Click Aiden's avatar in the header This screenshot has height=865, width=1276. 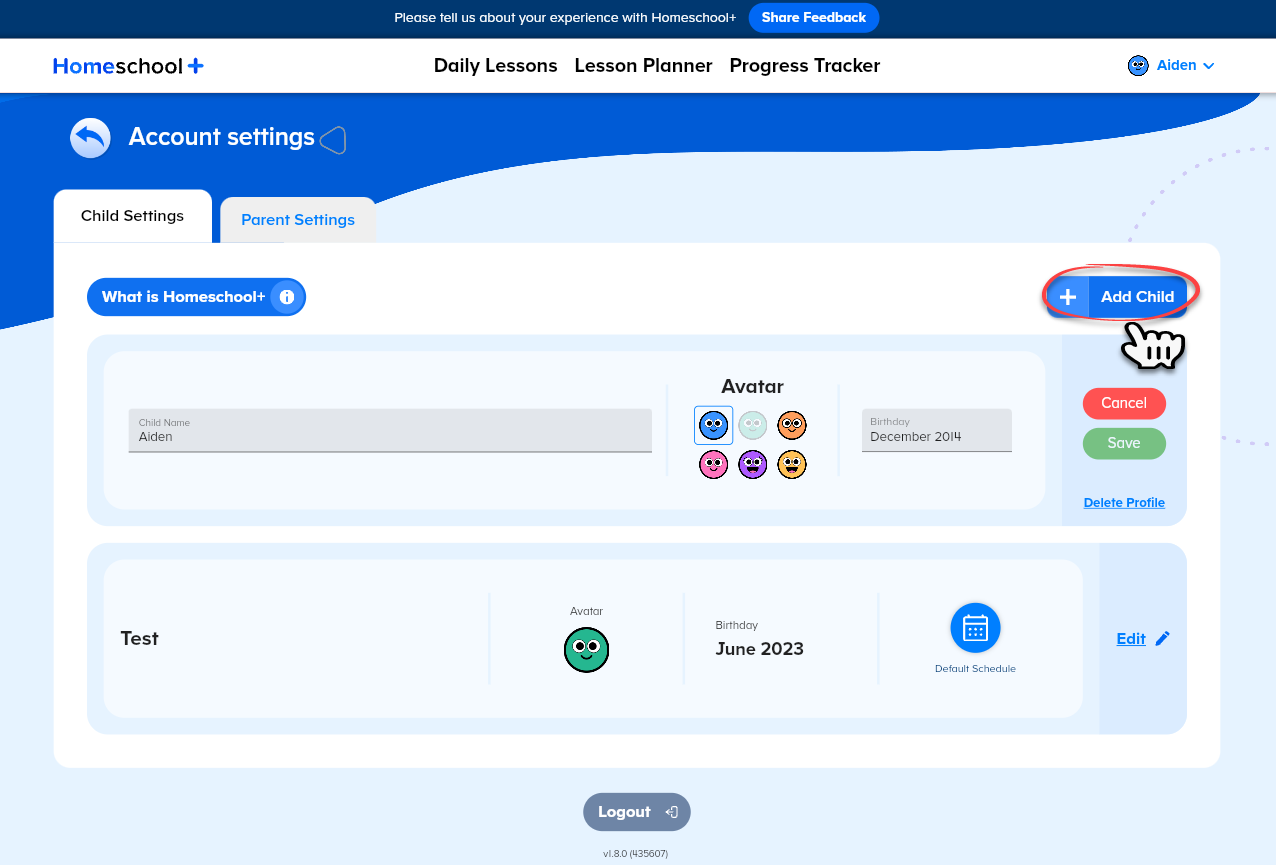[1138, 66]
